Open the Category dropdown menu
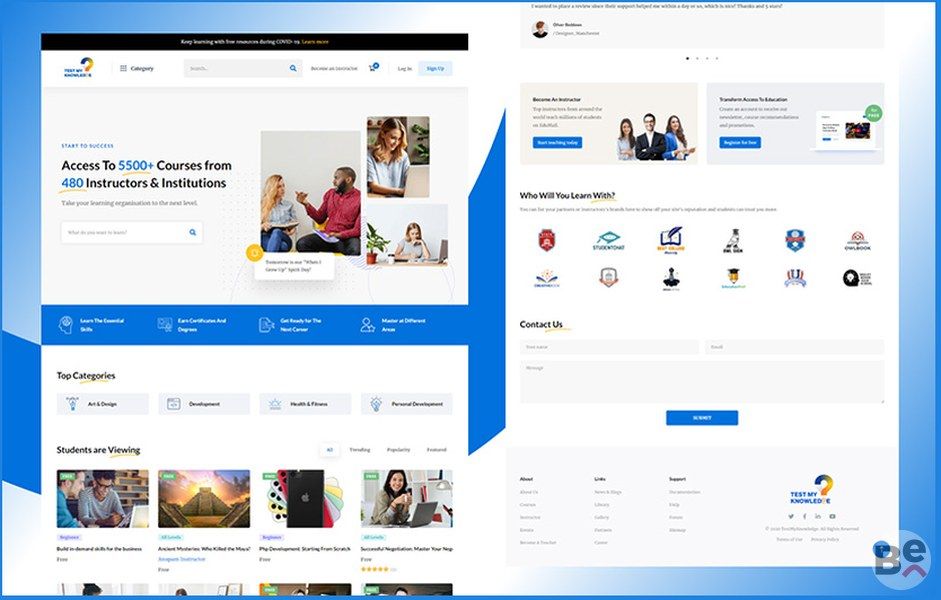The image size is (941, 600). click(136, 69)
